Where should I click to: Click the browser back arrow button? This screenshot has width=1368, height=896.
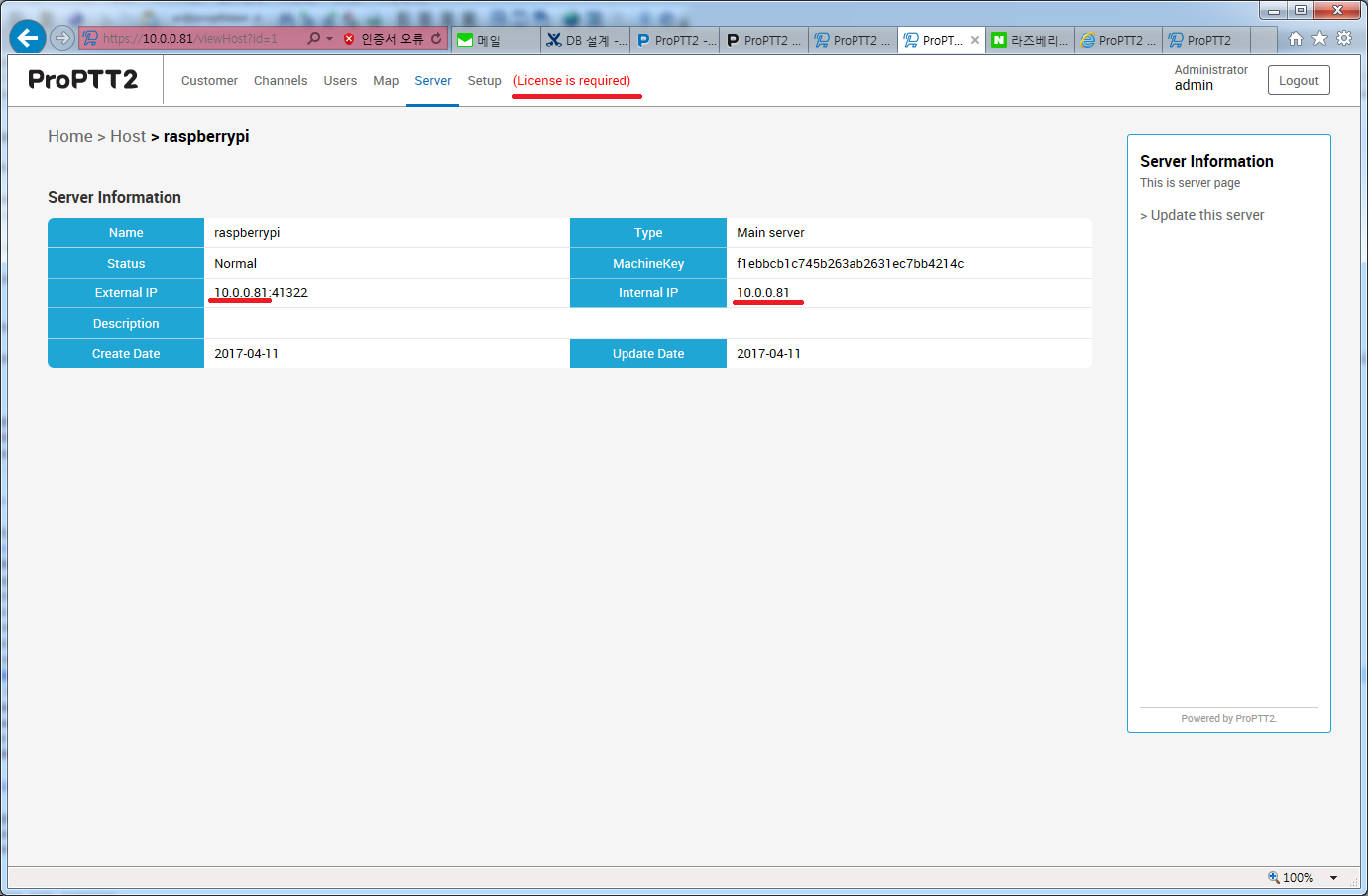[x=27, y=38]
